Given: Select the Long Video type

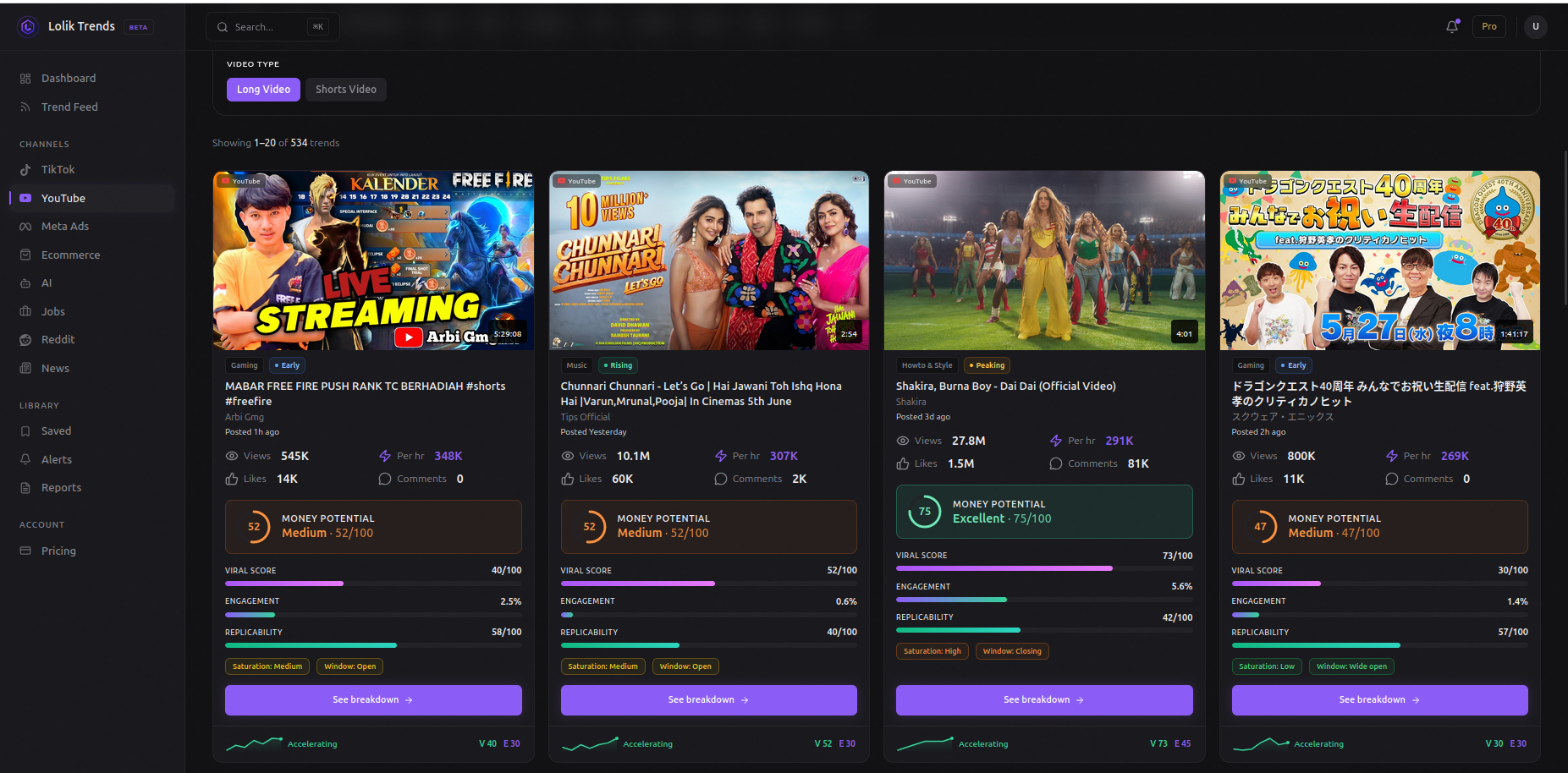Looking at the screenshot, I should click(x=263, y=90).
